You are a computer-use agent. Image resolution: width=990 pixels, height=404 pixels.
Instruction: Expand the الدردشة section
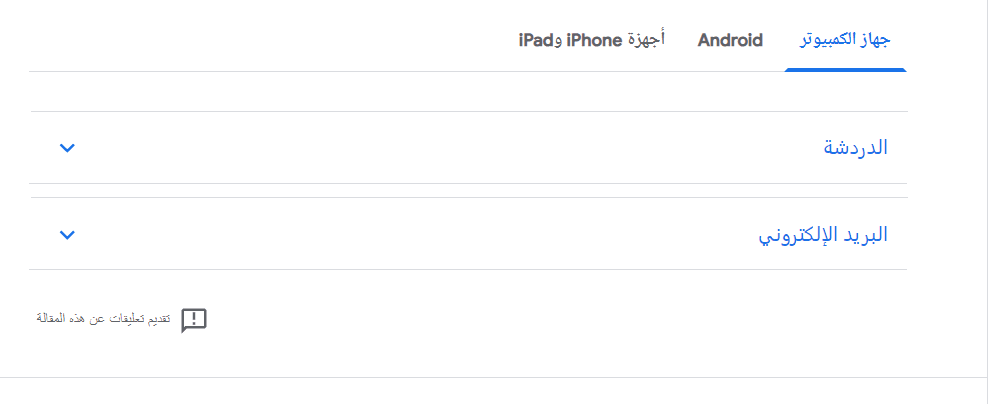(468, 148)
